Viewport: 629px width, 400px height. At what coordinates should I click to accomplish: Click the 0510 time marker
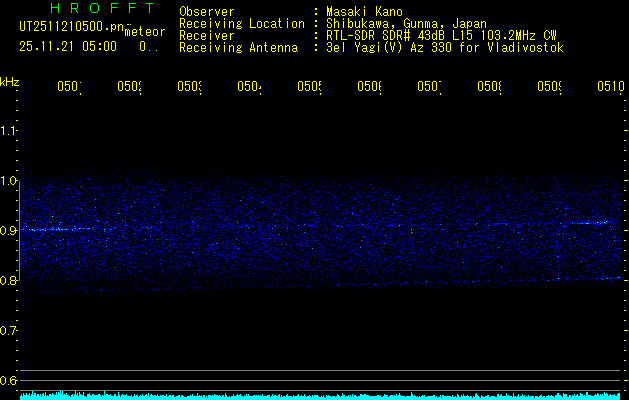tap(609, 87)
